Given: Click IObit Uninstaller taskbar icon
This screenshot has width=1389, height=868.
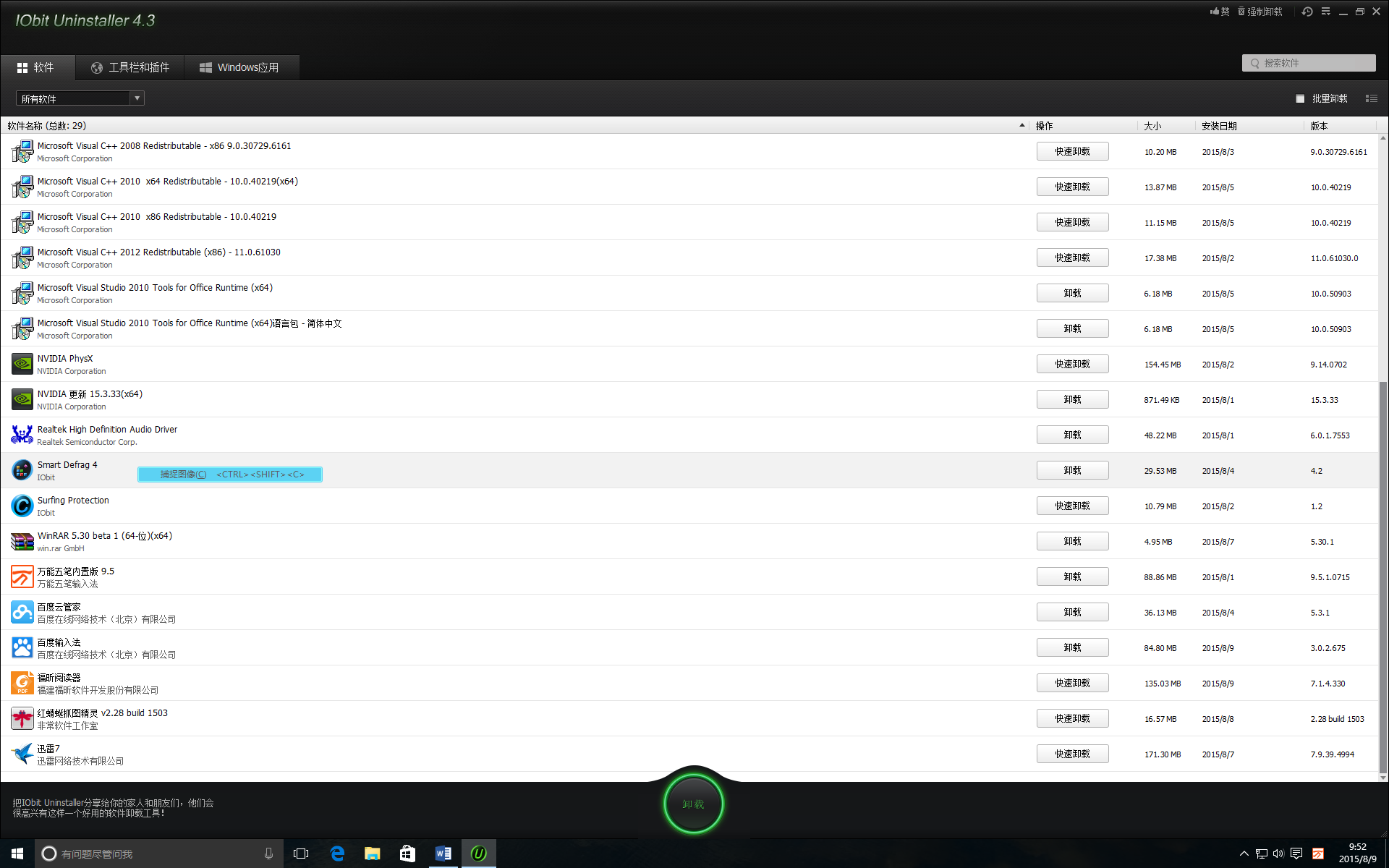Looking at the screenshot, I should (478, 854).
